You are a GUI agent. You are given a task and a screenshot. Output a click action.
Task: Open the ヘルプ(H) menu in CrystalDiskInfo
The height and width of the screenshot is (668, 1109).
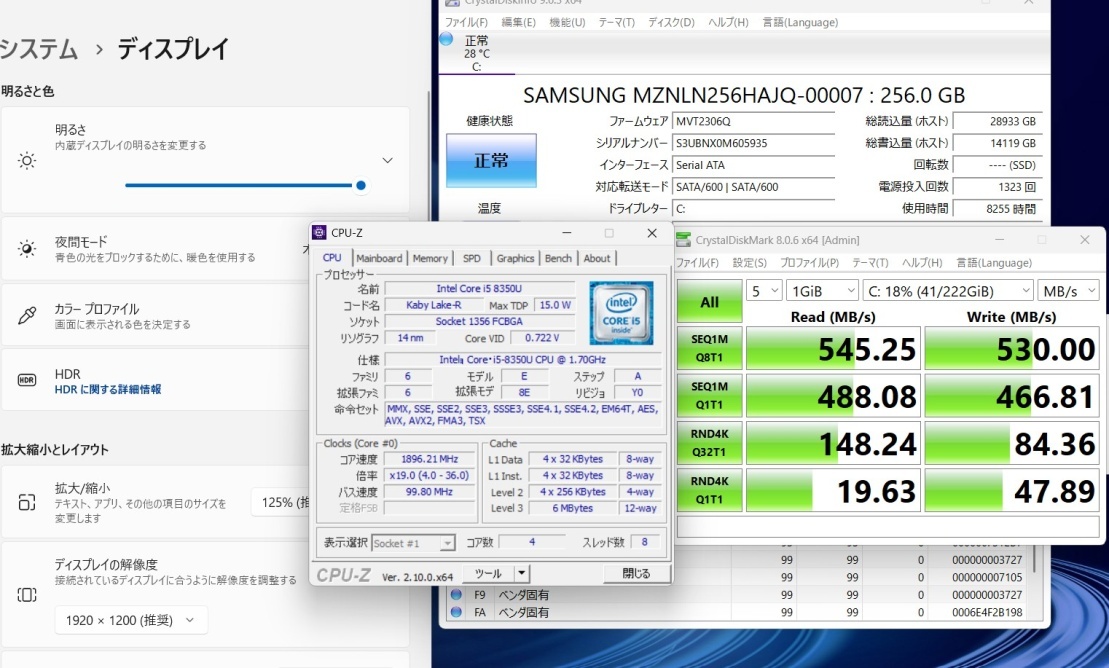click(728, 23)
